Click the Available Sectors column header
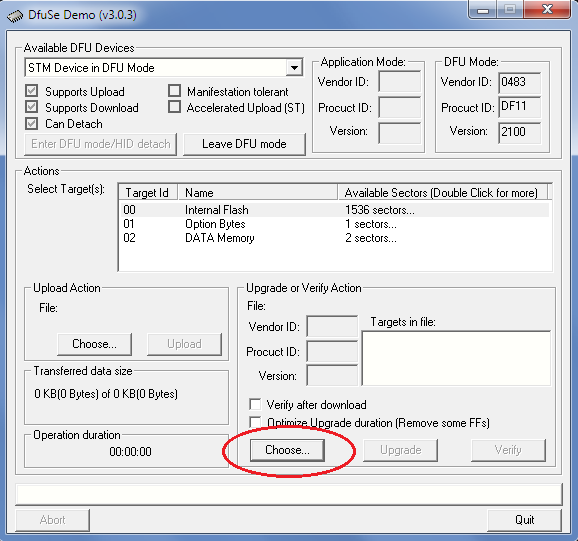 click(443, 192)
